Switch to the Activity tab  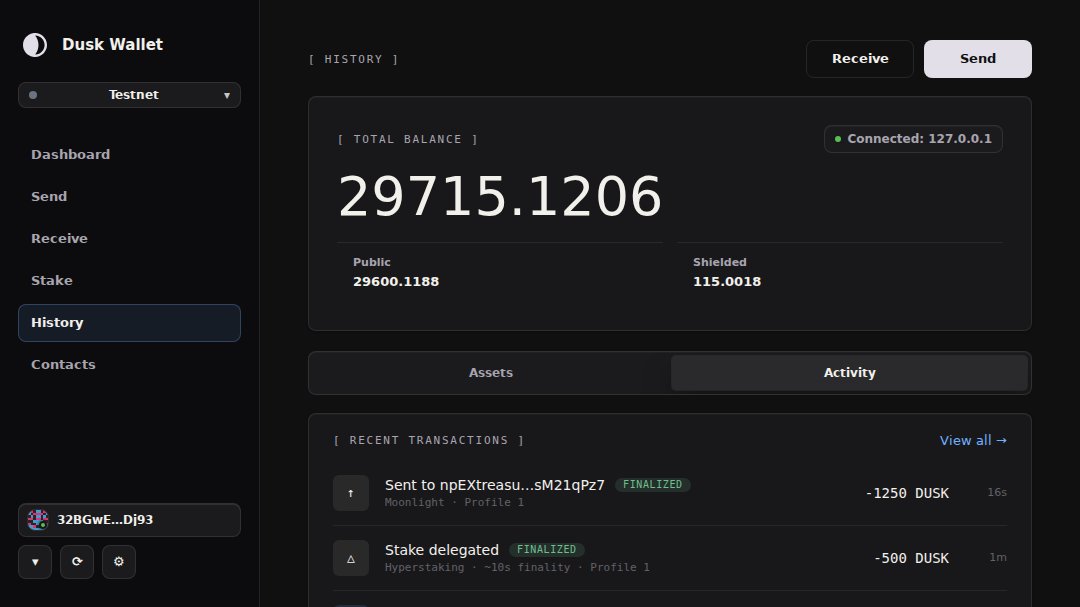(x=849, y=373)
